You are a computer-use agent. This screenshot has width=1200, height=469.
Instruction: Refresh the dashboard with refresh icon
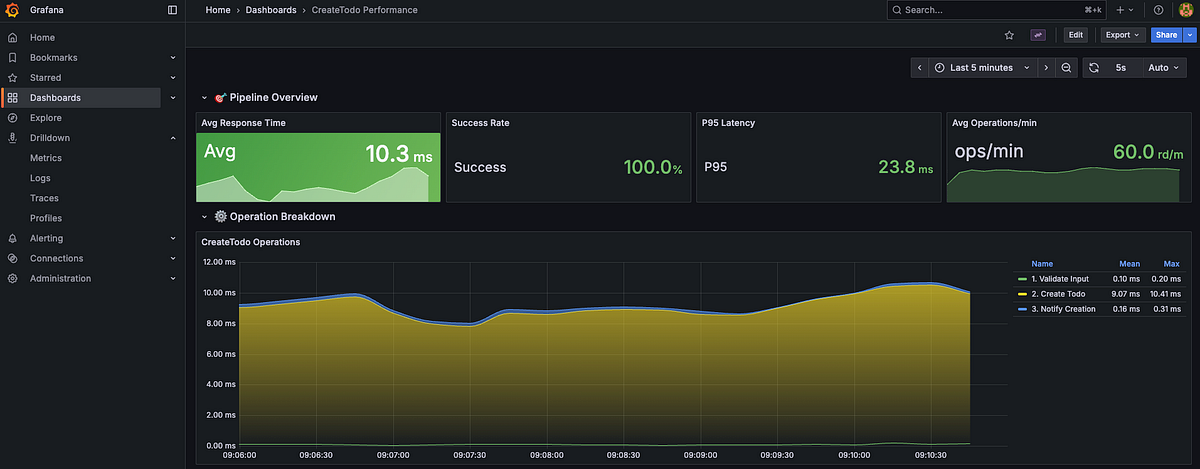pyautogui.click(x=1094, y=68)
